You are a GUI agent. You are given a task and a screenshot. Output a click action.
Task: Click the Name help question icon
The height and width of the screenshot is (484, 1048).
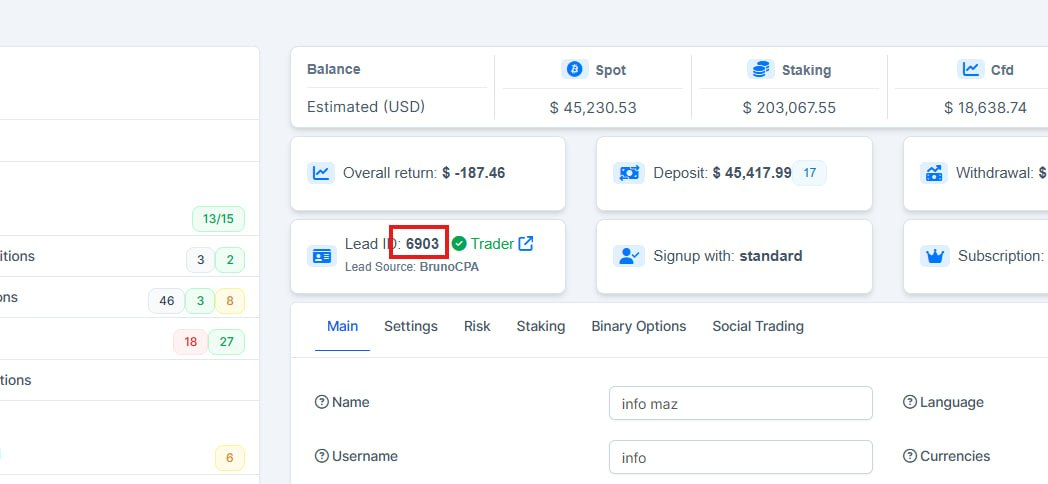click(321, 402)
